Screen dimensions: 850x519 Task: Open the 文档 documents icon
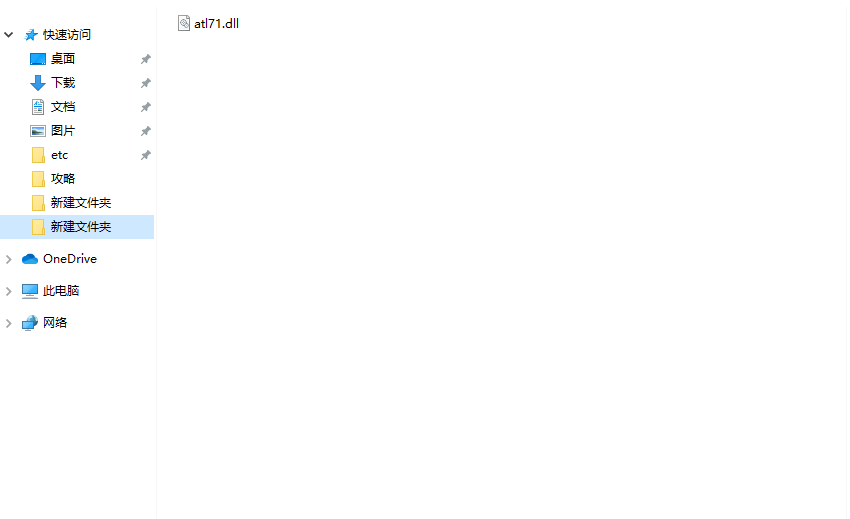(37, 107)
